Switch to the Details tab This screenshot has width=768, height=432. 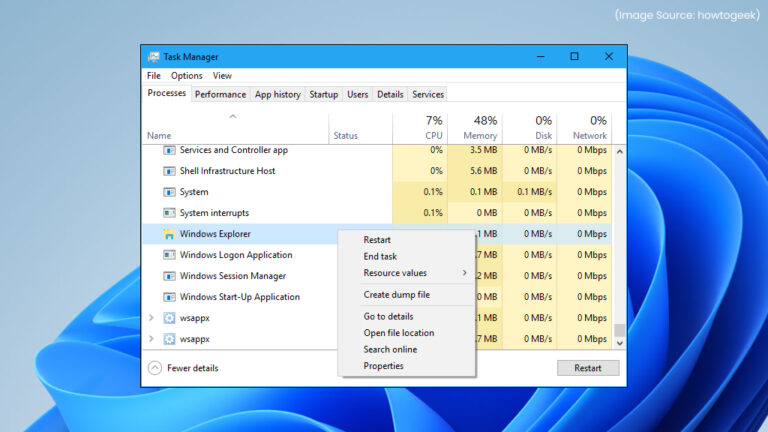pos(390,95)
